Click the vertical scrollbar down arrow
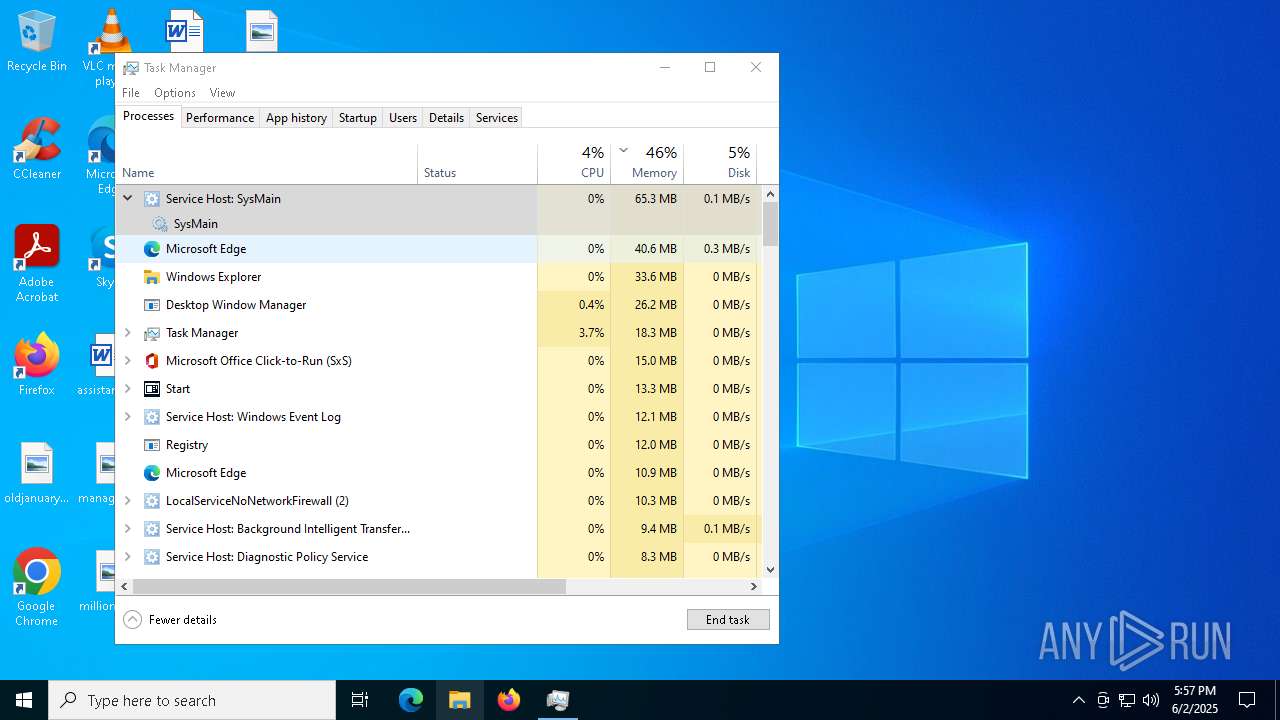The height and width of the screenshot is (720, 1280). click(x=770, y=570)
